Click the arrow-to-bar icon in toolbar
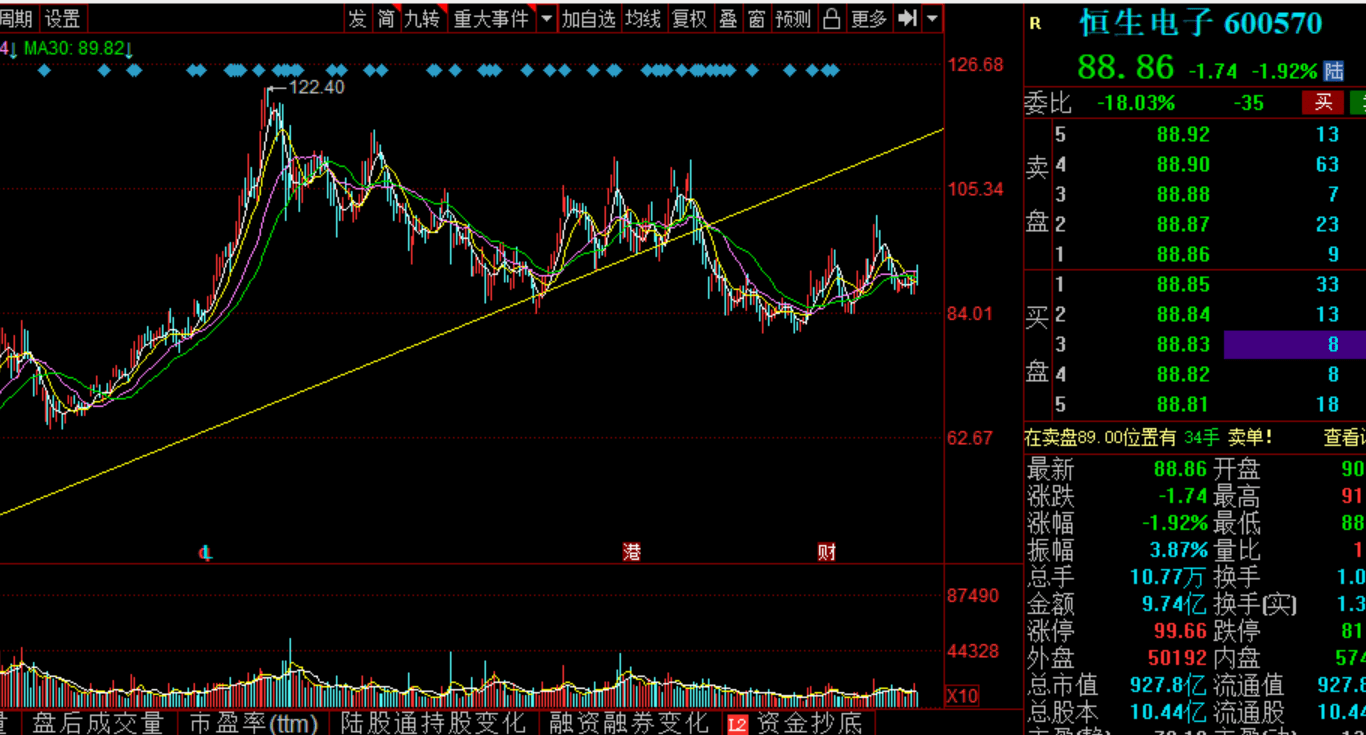Viewport: 1366px width, 735px height. click(x=907, y=18)
